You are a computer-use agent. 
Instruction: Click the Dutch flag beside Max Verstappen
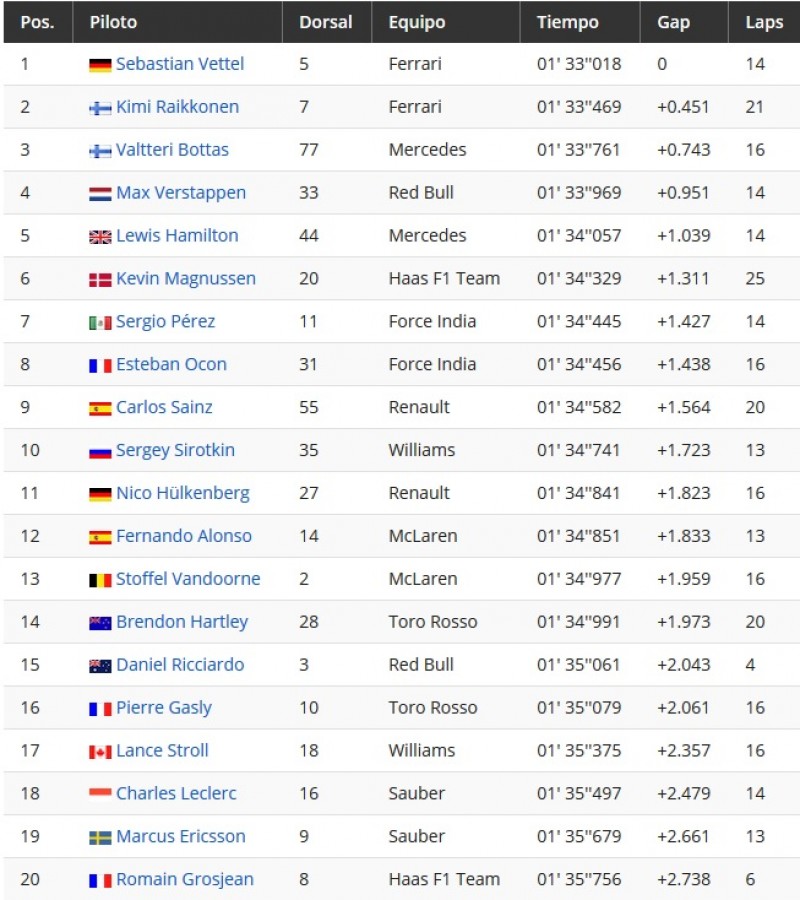(100, 194)
